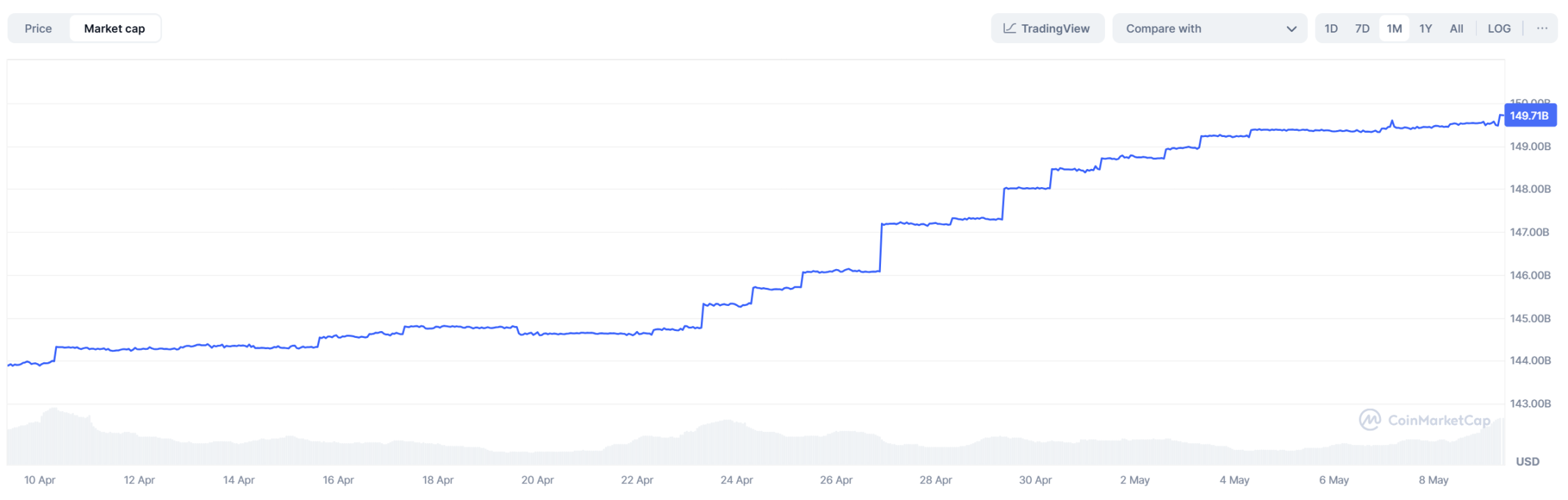Click the 149.71B current value label

click(x=1530, y=115)
